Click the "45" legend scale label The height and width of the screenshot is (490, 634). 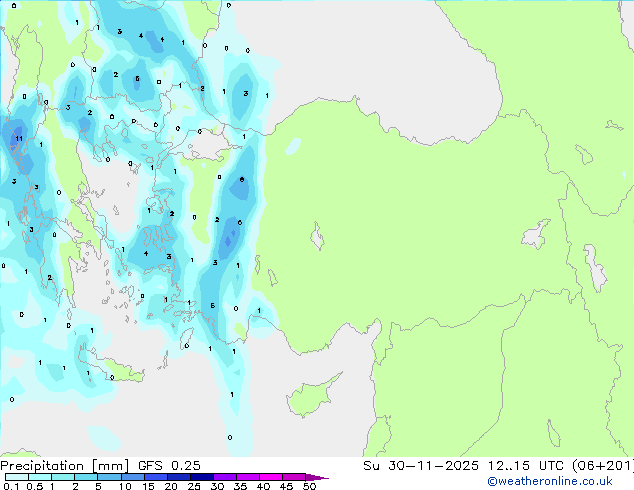[x=287, y=486]
